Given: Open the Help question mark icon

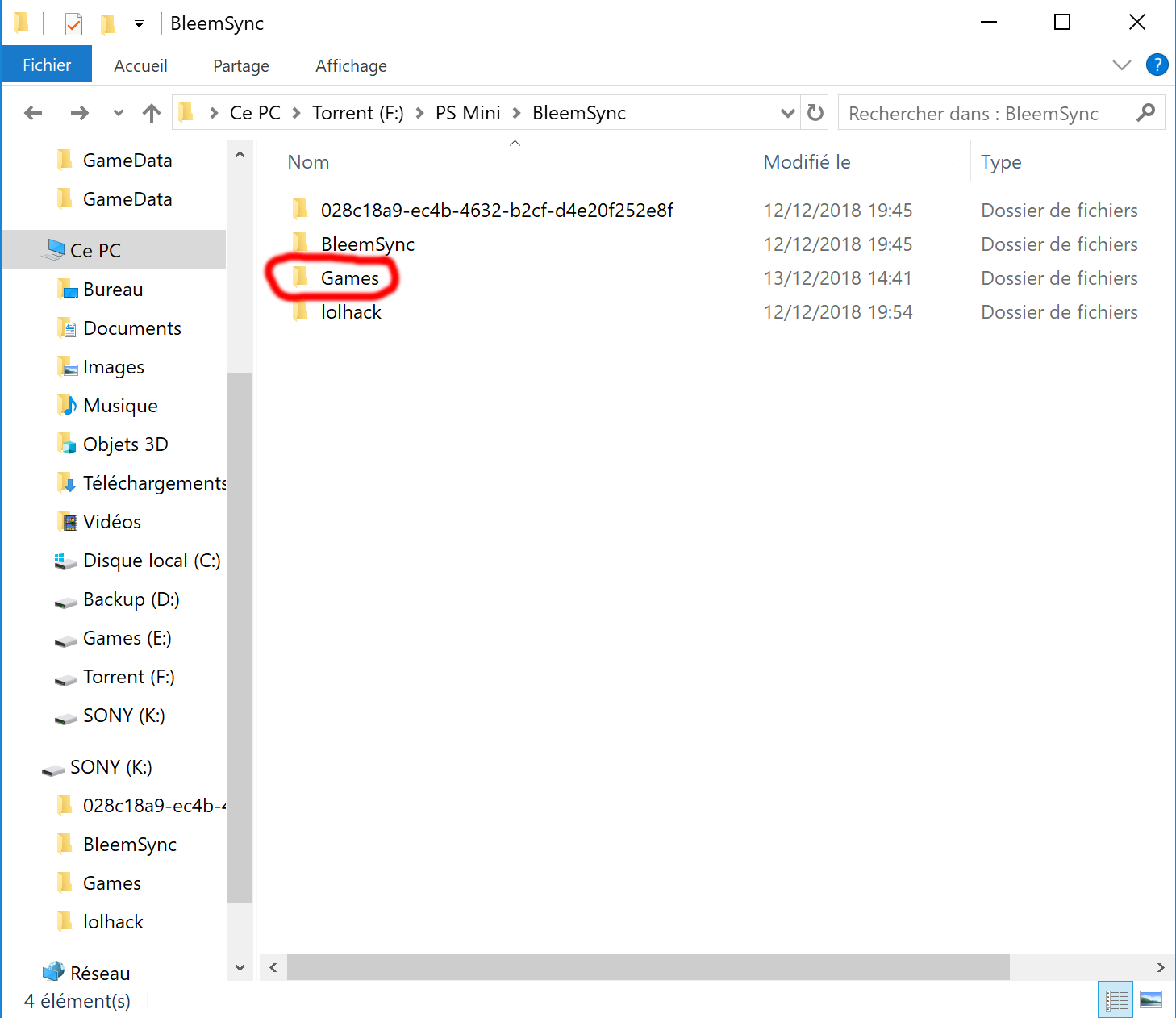Looking at the screenshot, I should click(x=1157, y=65).
